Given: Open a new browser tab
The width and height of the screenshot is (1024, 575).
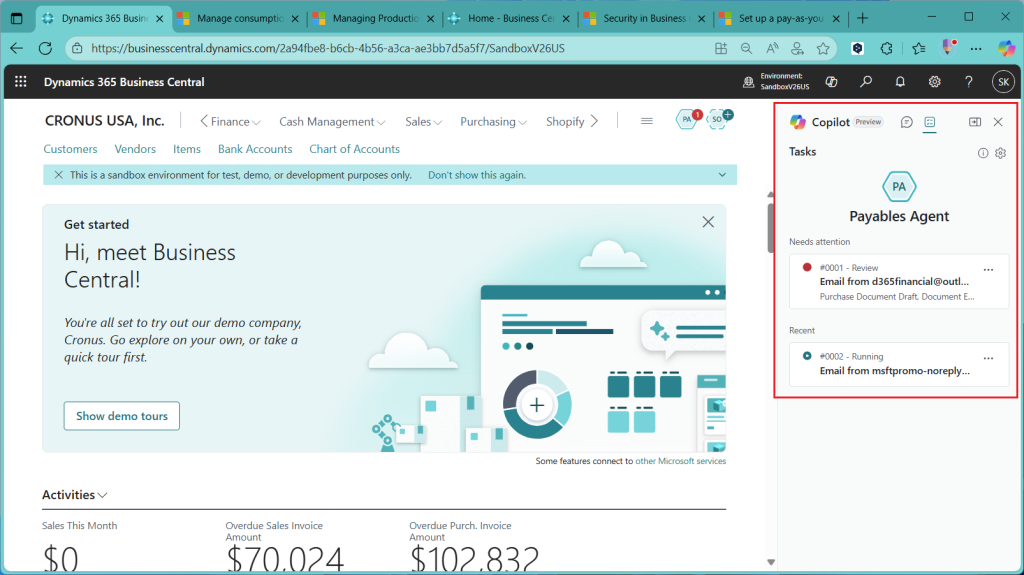Looking at the screenshot, I should click(863, 18).
